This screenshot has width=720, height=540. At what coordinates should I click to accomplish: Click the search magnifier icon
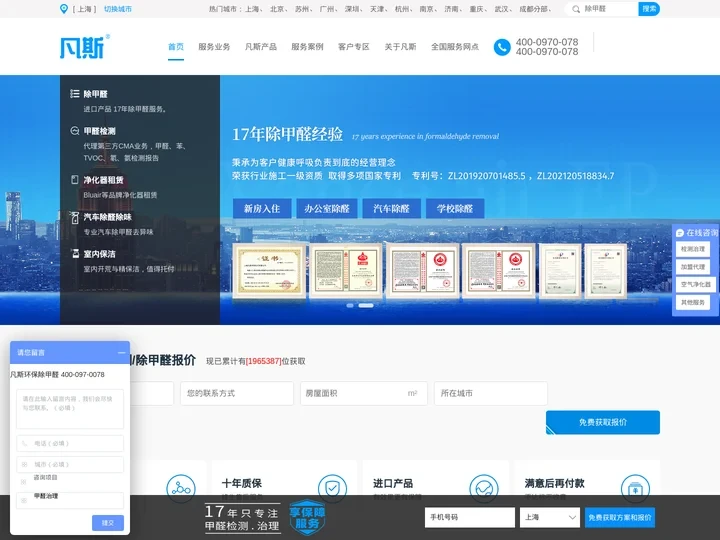tap(576, 9)
